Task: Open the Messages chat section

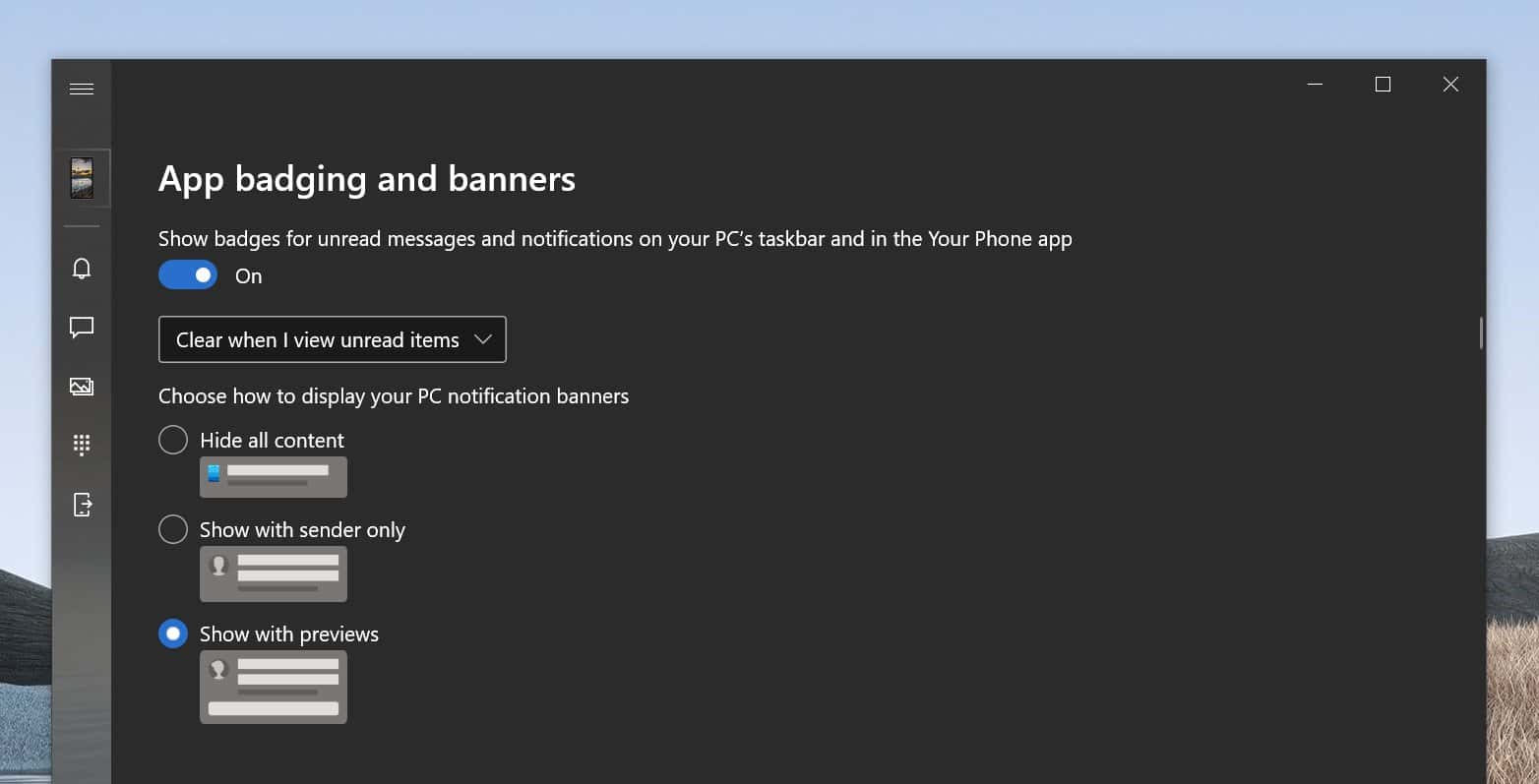Action: tap(82, 327)
